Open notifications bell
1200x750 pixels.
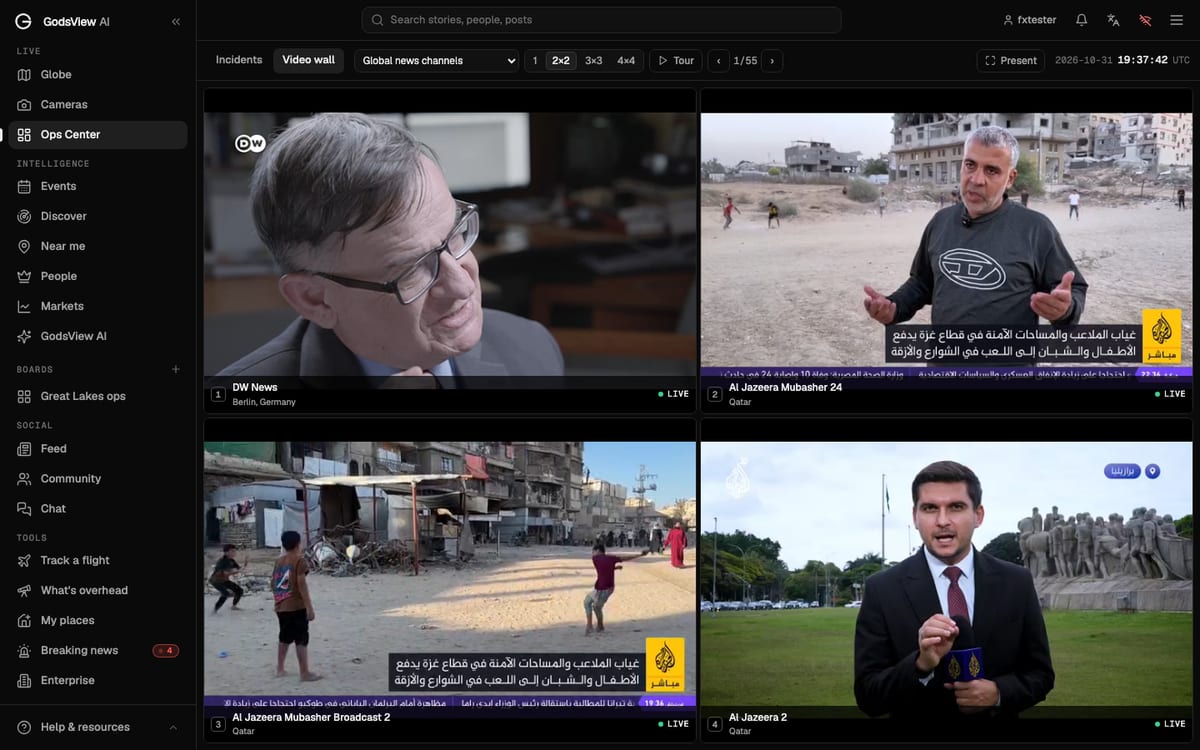[x=1081, y=20]
